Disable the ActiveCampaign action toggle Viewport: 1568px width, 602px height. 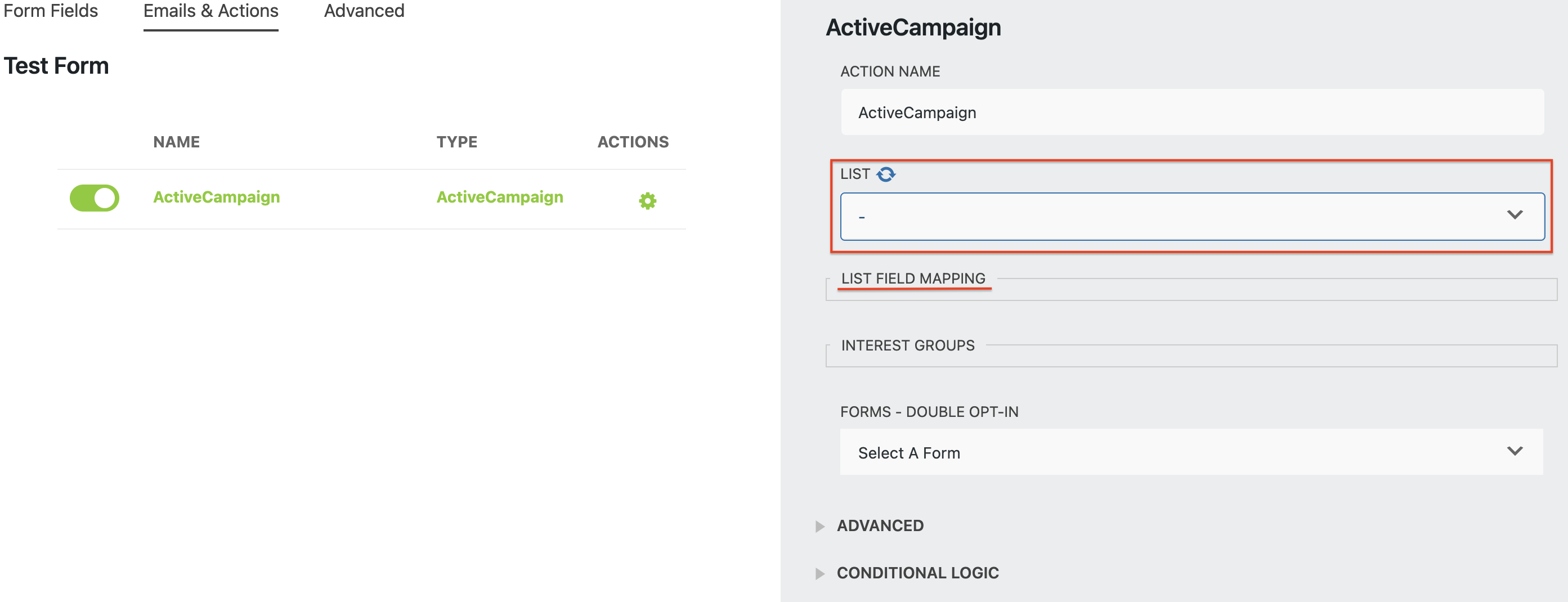pos(95,197)
